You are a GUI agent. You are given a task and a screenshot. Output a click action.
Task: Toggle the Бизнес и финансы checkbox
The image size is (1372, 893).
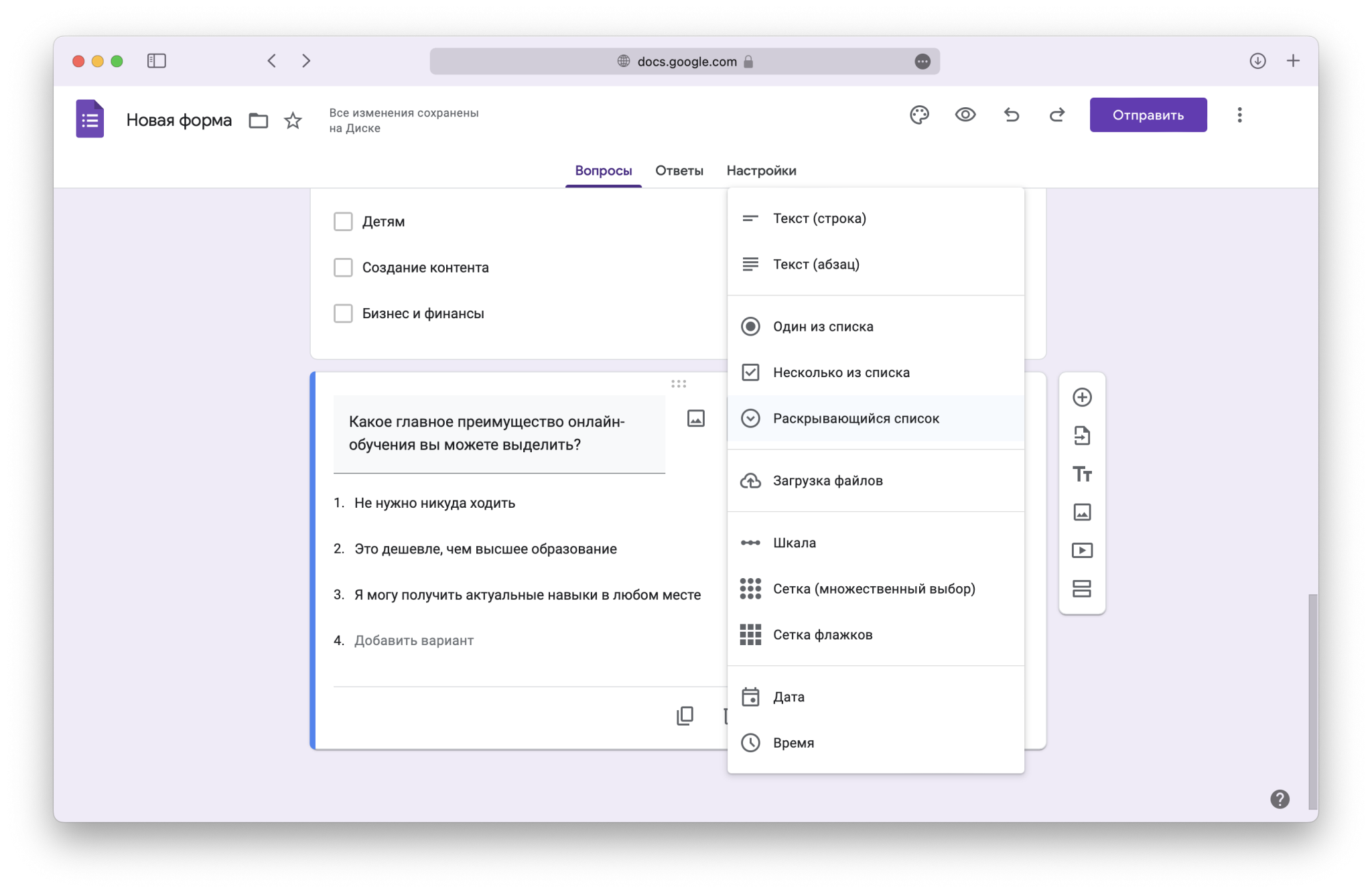(343, 314)
